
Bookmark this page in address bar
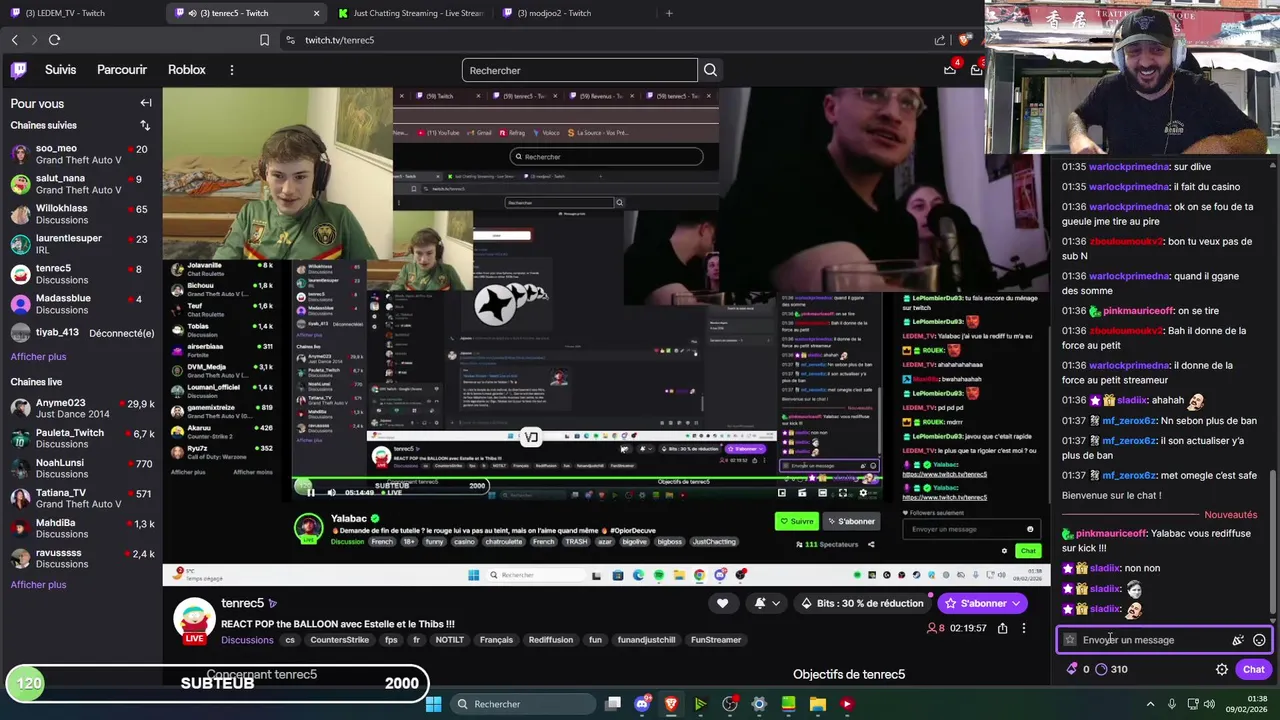click(x=264, y=40)
